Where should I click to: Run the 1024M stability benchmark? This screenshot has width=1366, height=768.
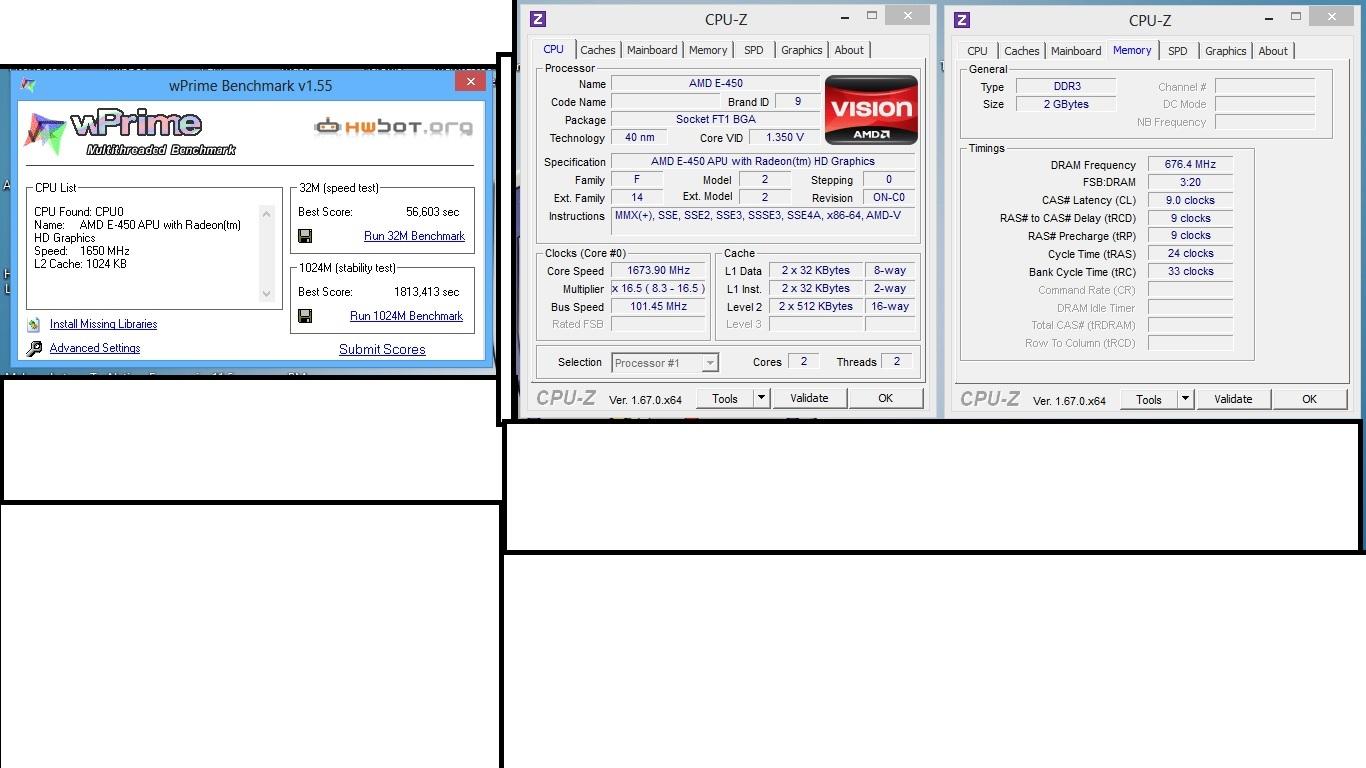pos(406,316)
